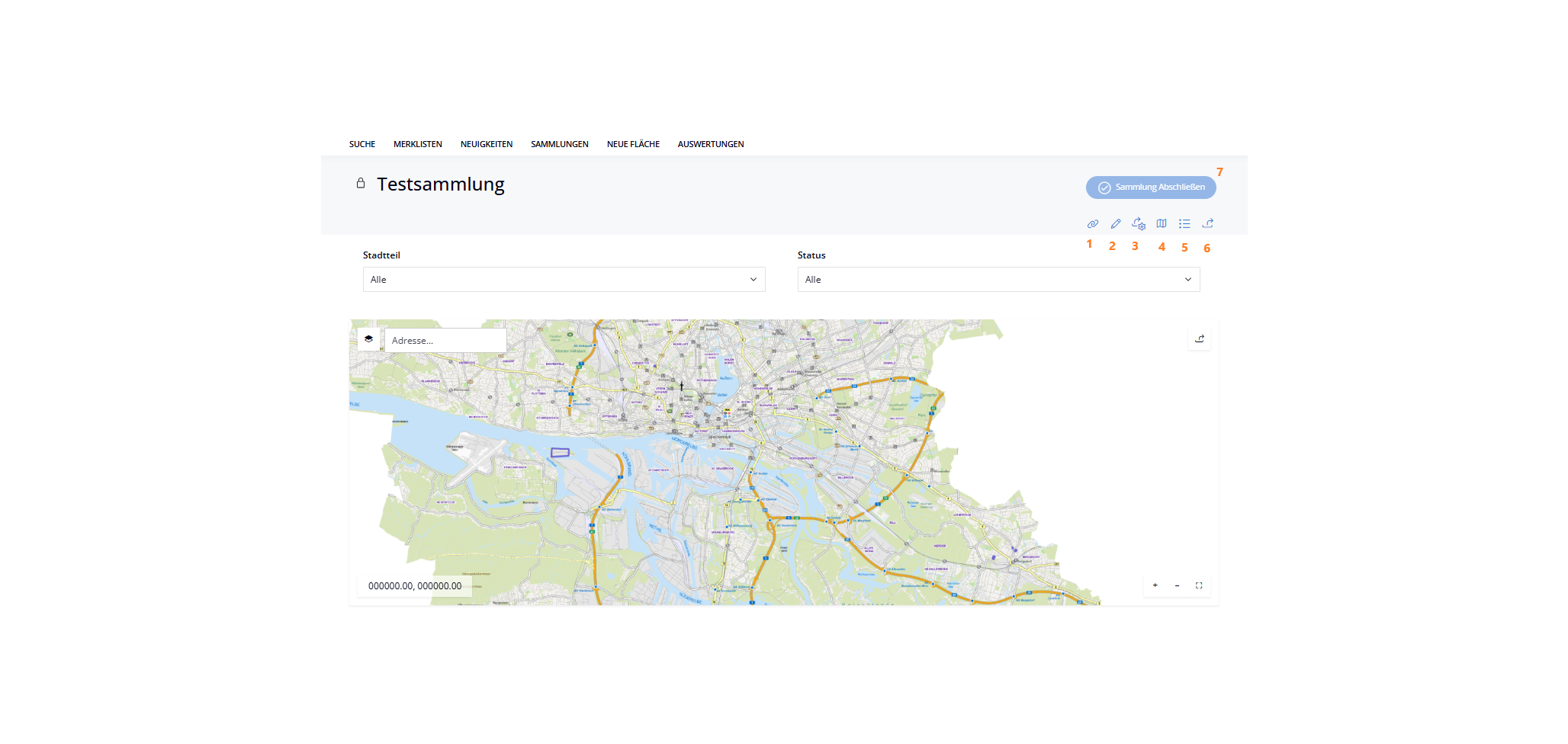Click the export icon in header toolbar
Image resolution: width=1568 pixels, height=744 pixels.
tap(1208, 224)
